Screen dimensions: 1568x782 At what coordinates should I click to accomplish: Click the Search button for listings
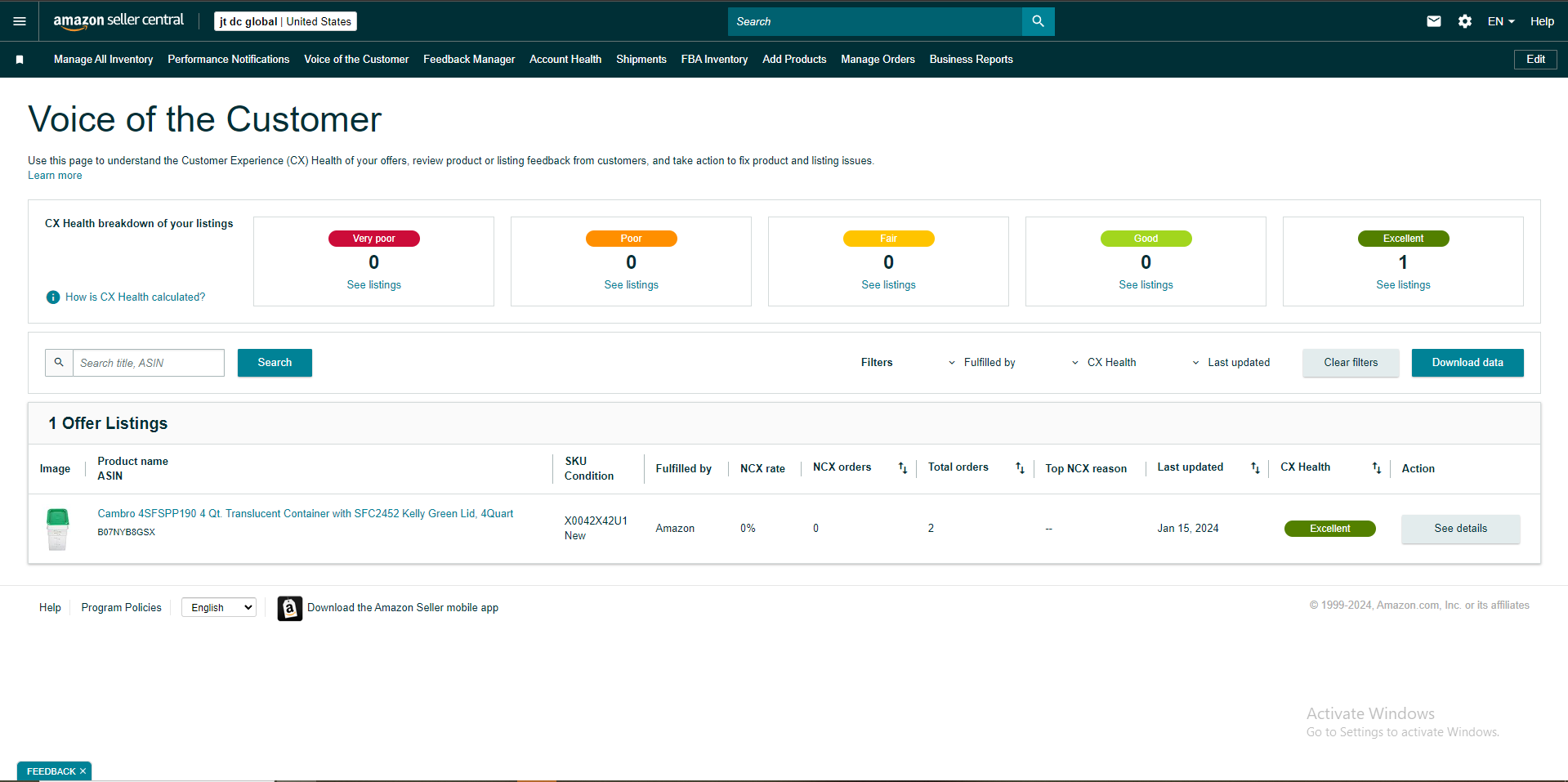(x=275, y=363)
